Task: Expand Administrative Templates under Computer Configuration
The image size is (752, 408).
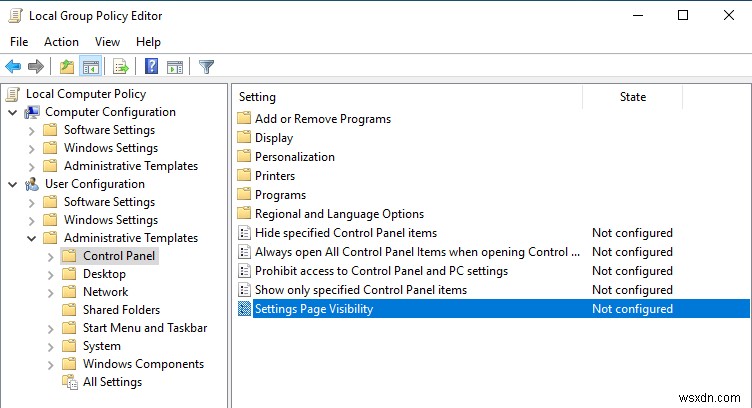Action: [32, 167]
